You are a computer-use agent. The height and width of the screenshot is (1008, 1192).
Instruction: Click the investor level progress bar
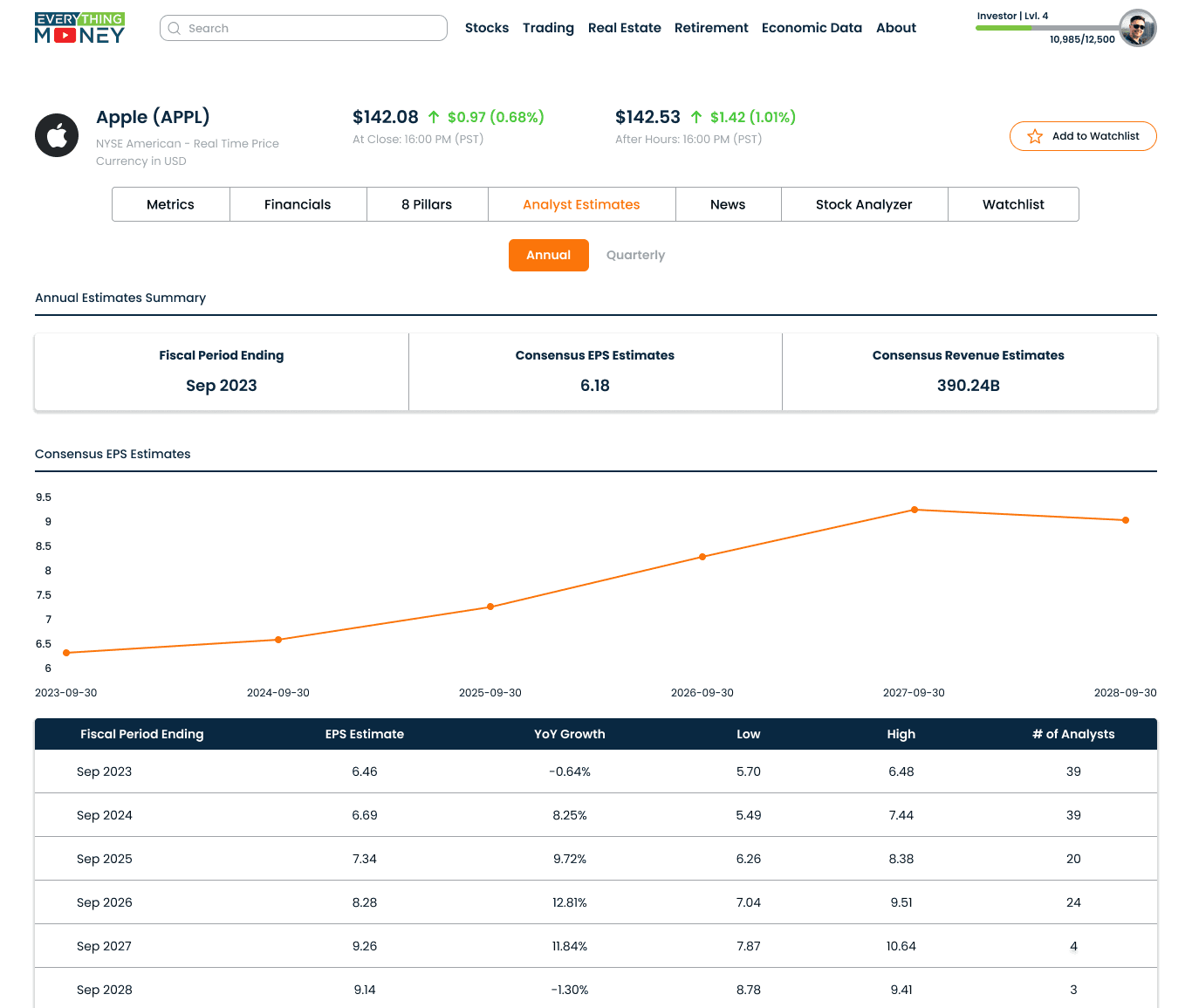coord(1047,28)
